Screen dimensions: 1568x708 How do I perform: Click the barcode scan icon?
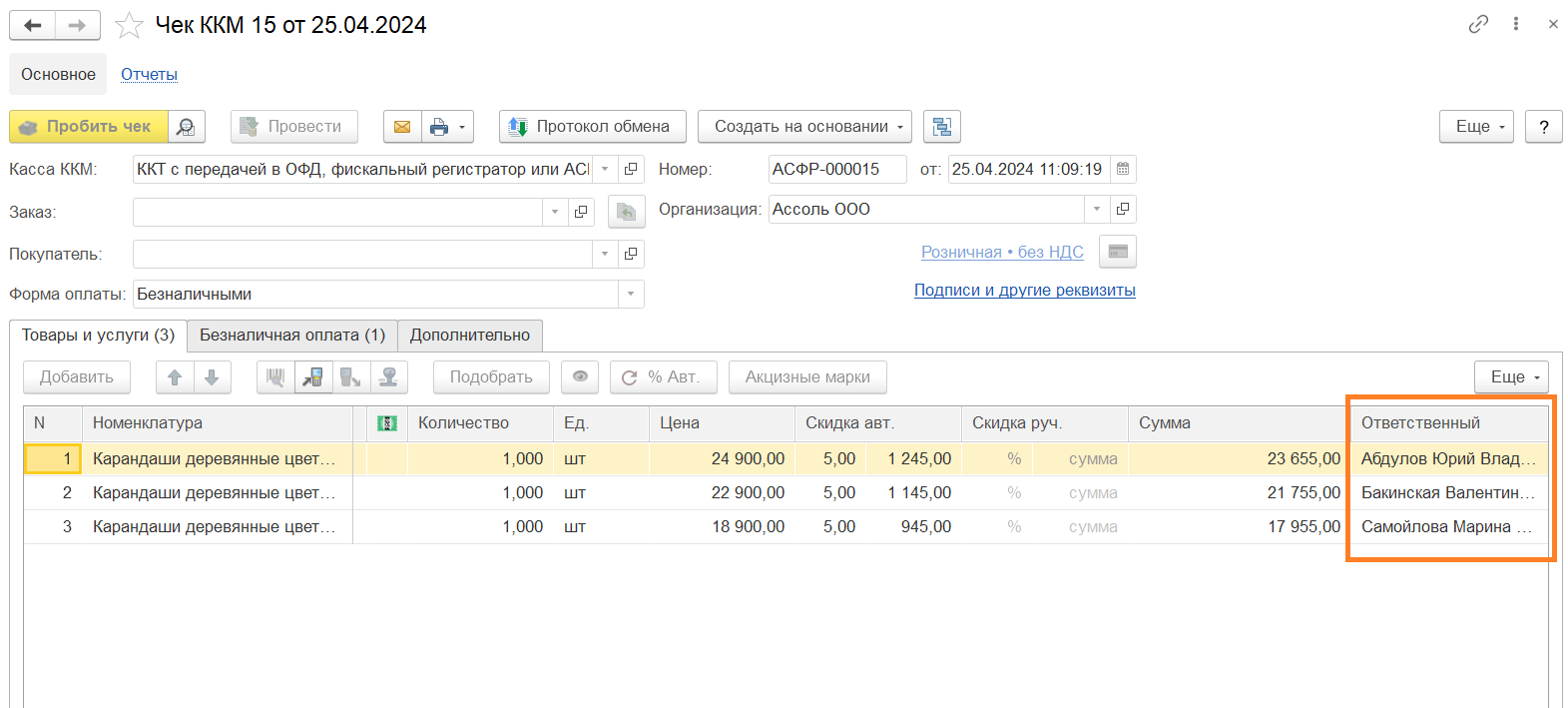click(x=275, y=377)
